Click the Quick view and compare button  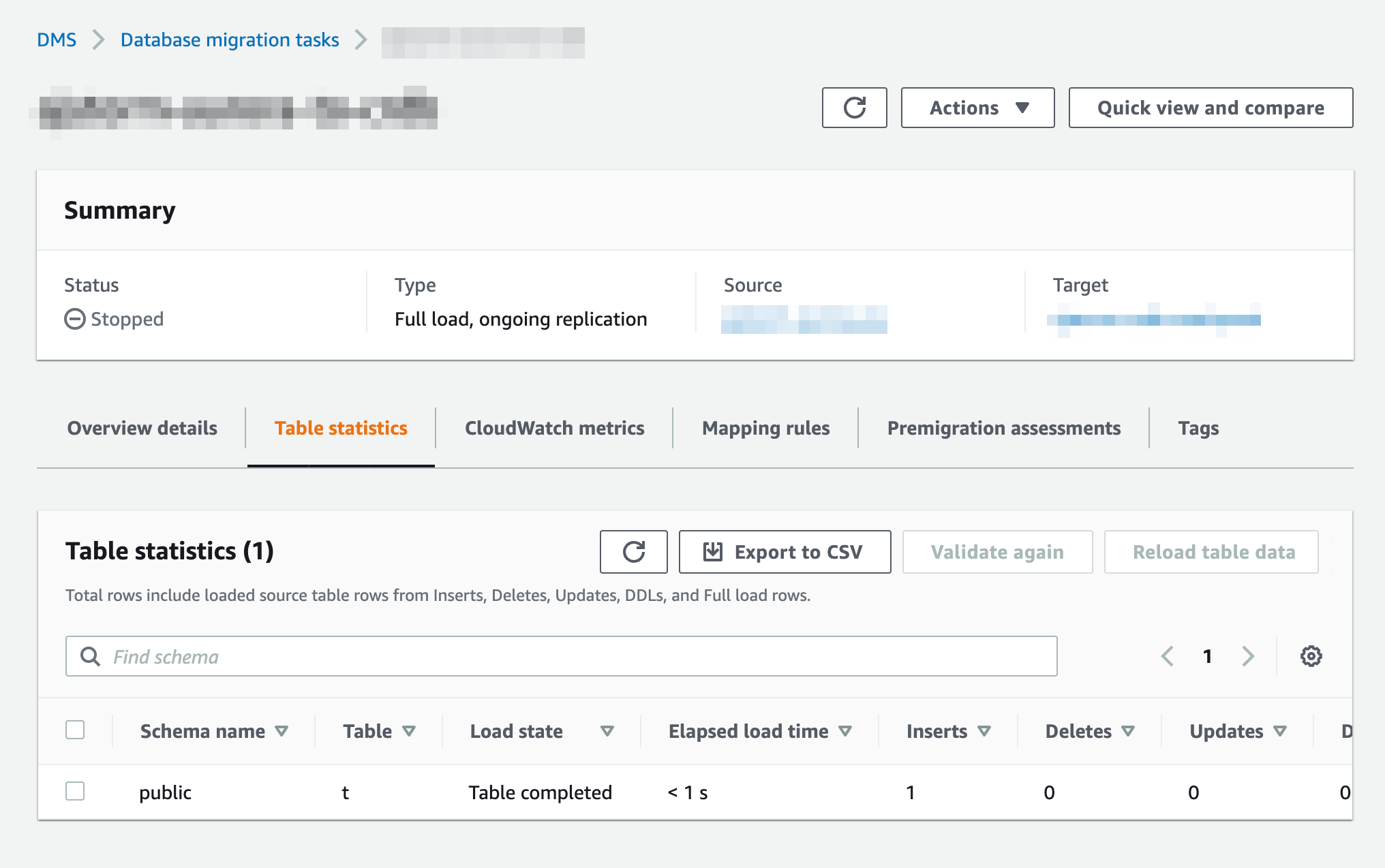(x=1210, y=108)
